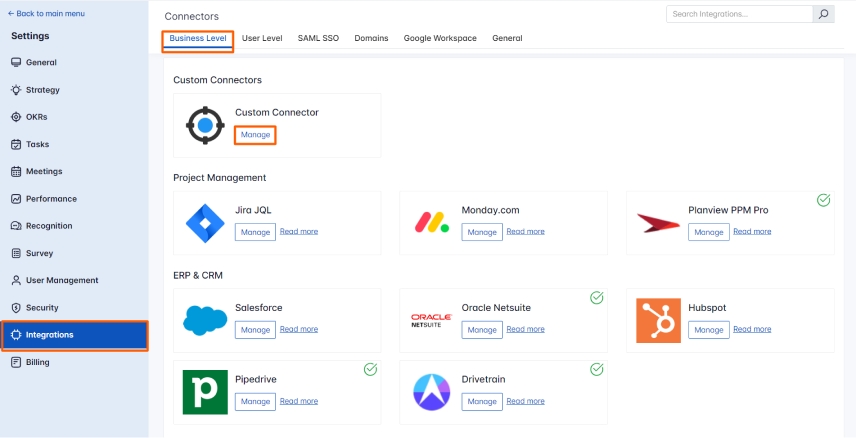Click the Recognition chat icon
Screen dimensions: 856x438
[16, 226]
